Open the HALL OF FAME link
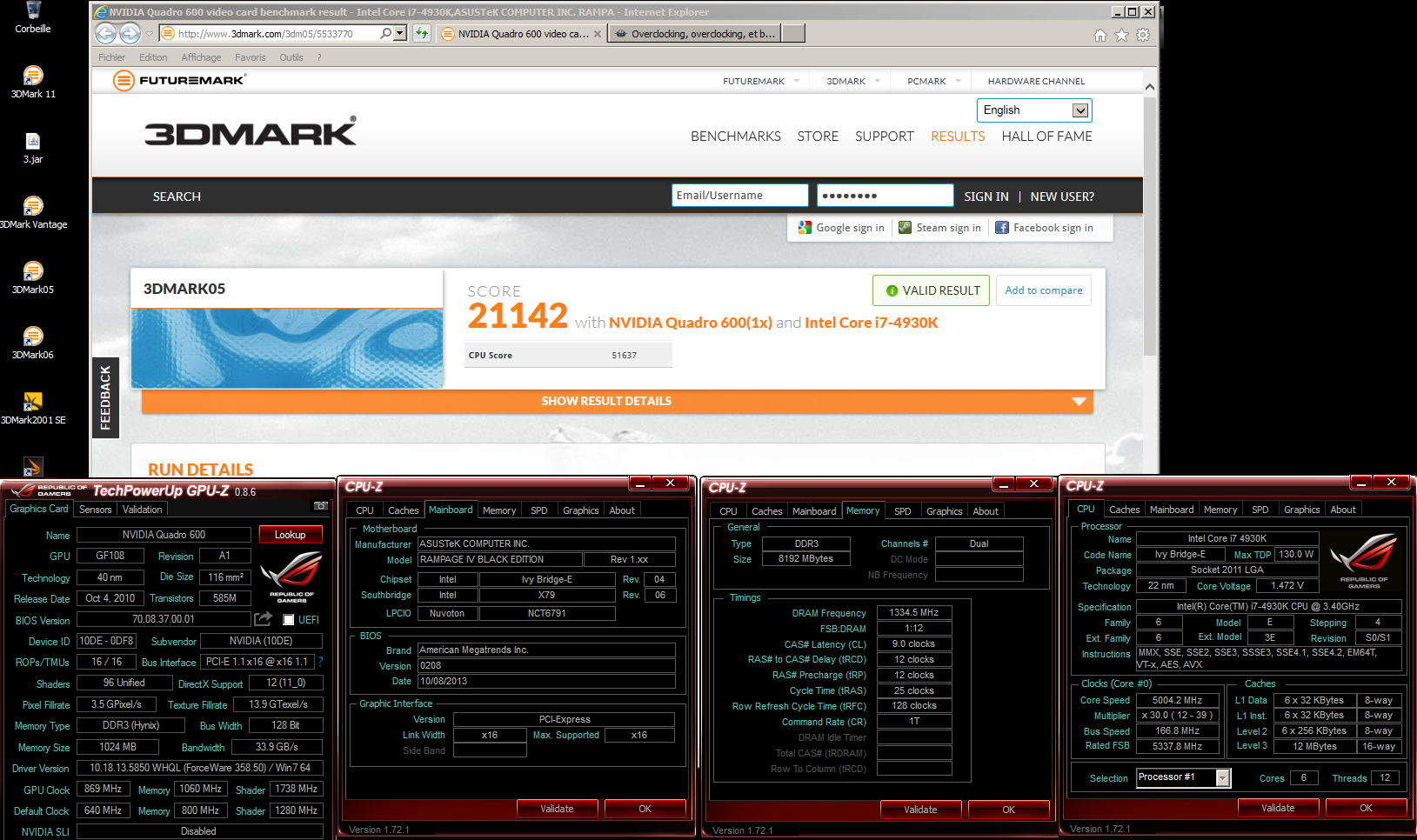 click(x=1046, y=137)
